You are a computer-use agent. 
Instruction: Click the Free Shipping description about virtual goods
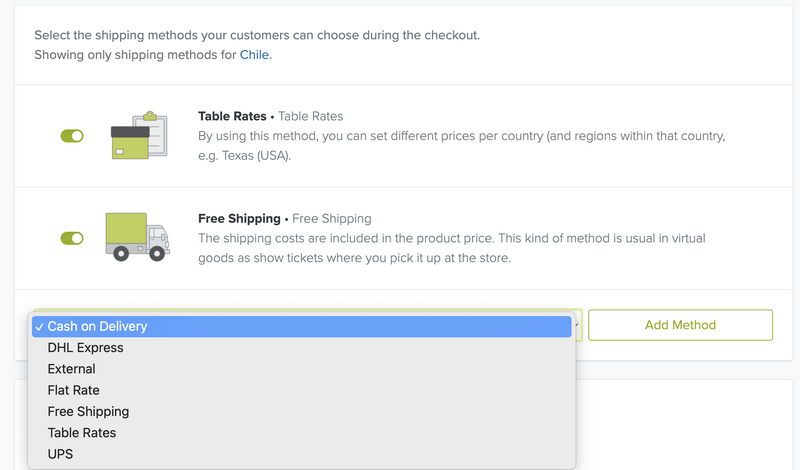pos(452,248)
